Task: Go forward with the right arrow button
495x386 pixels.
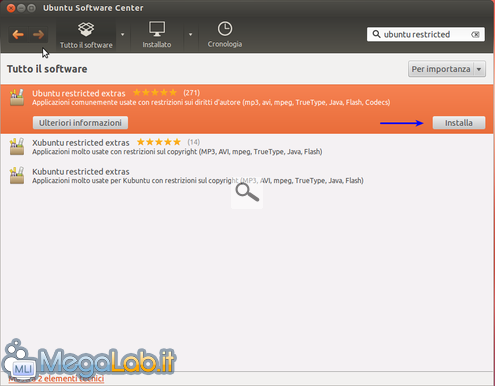Action: click(x=38, y=34)
